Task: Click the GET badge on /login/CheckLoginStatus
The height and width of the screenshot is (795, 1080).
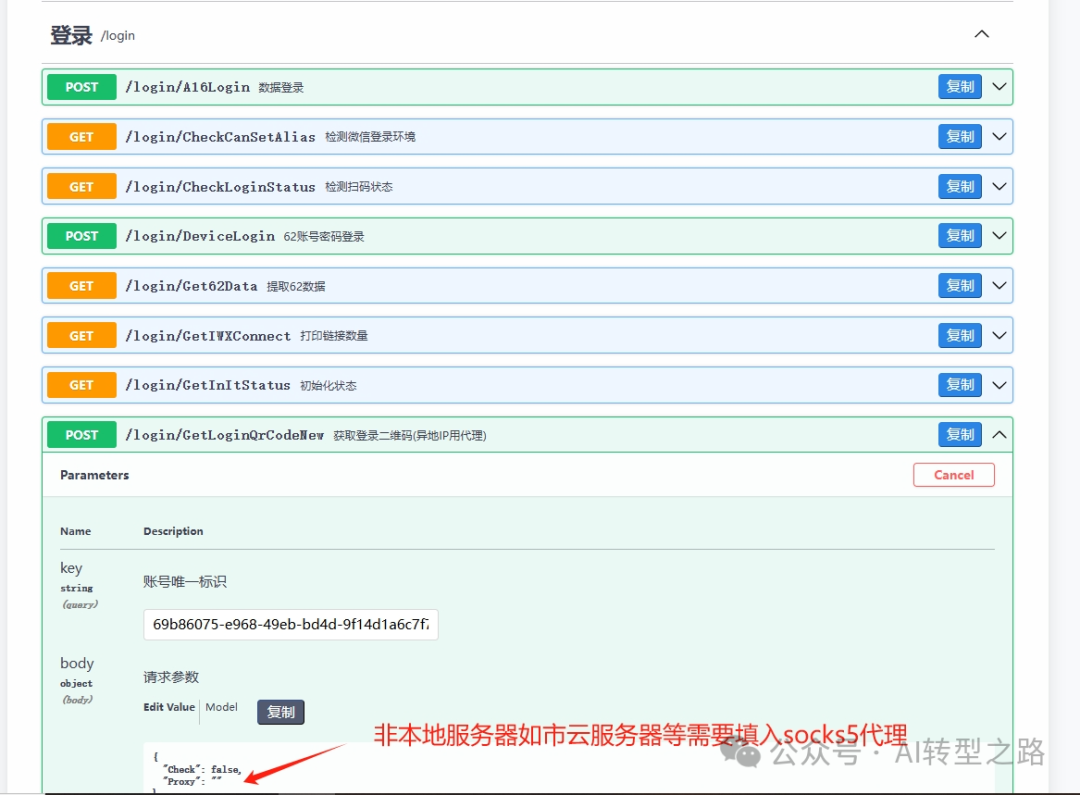Action: pyautogui.click(x=80, y=186)
